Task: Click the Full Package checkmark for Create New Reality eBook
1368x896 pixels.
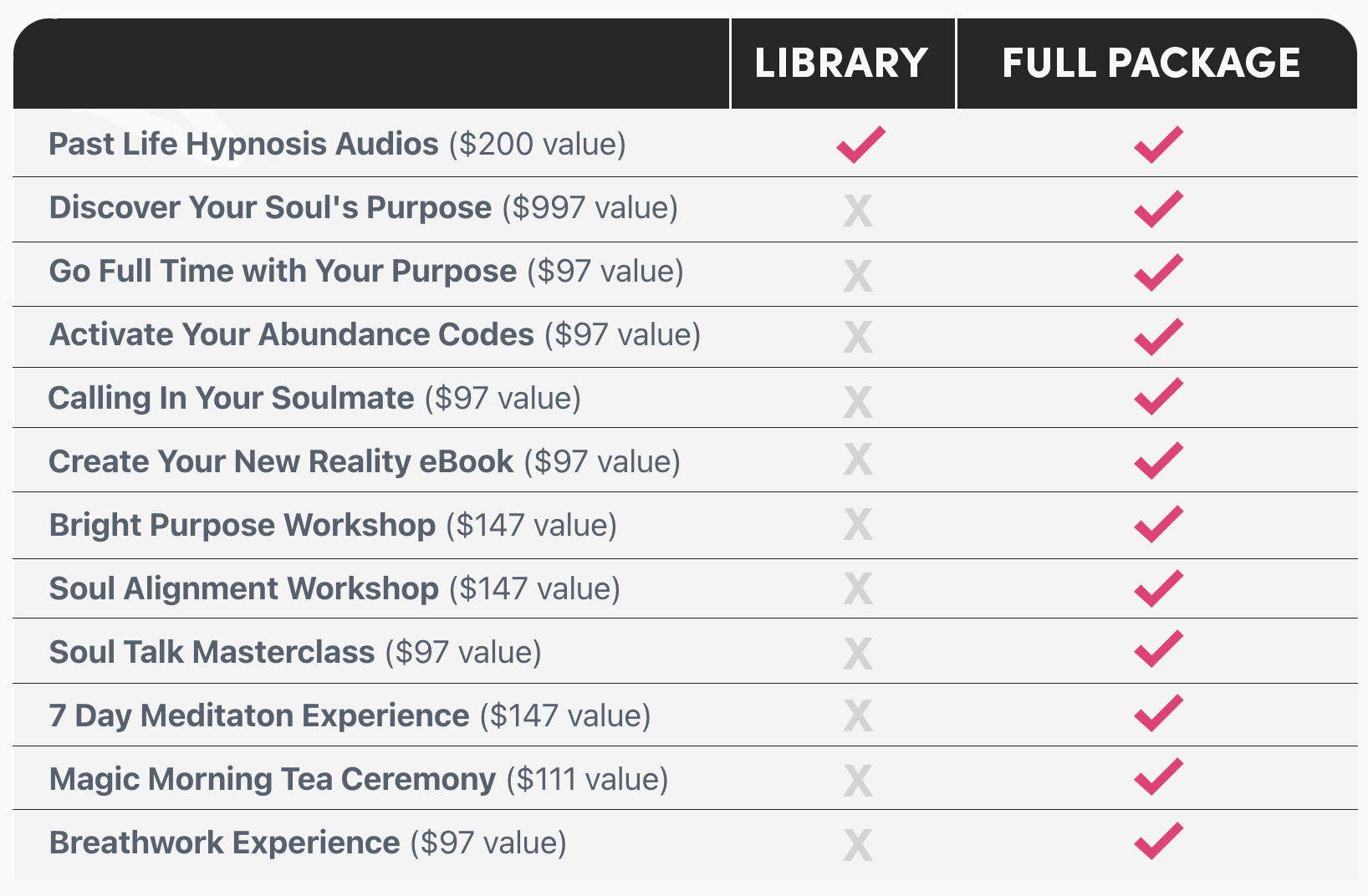Action: pyautogui.click(x=1158, y=461)
